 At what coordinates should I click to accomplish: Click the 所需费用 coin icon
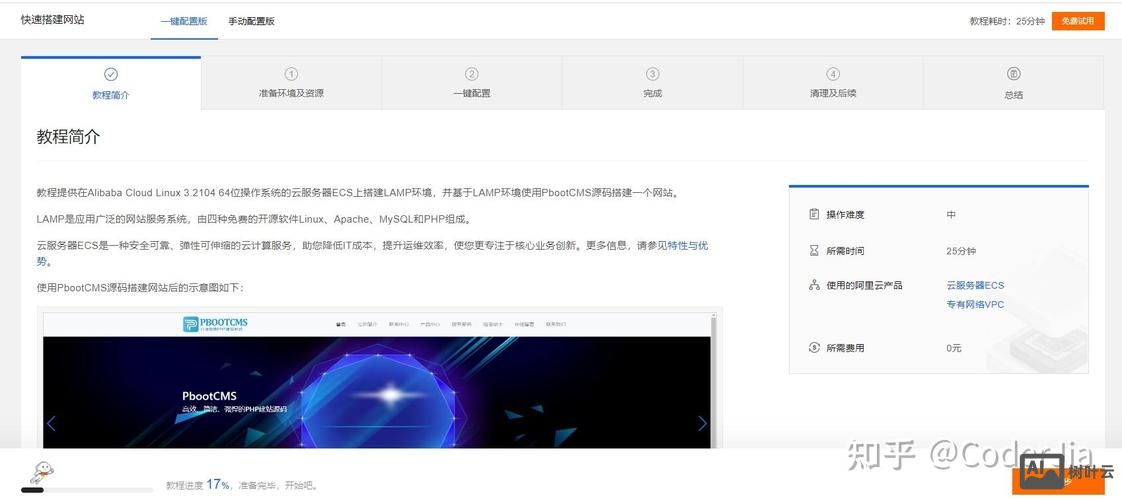point(814,348)
